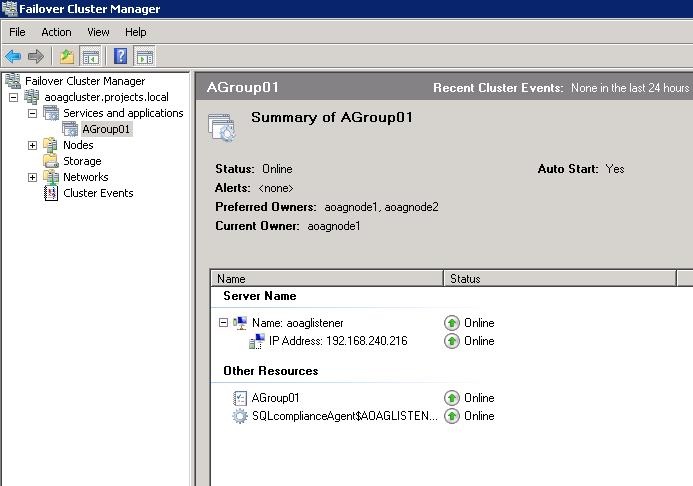Click the 'Summary of AGroup01' heading
The height and width of the screenshot is (486, 693).
tap(332, 118)
